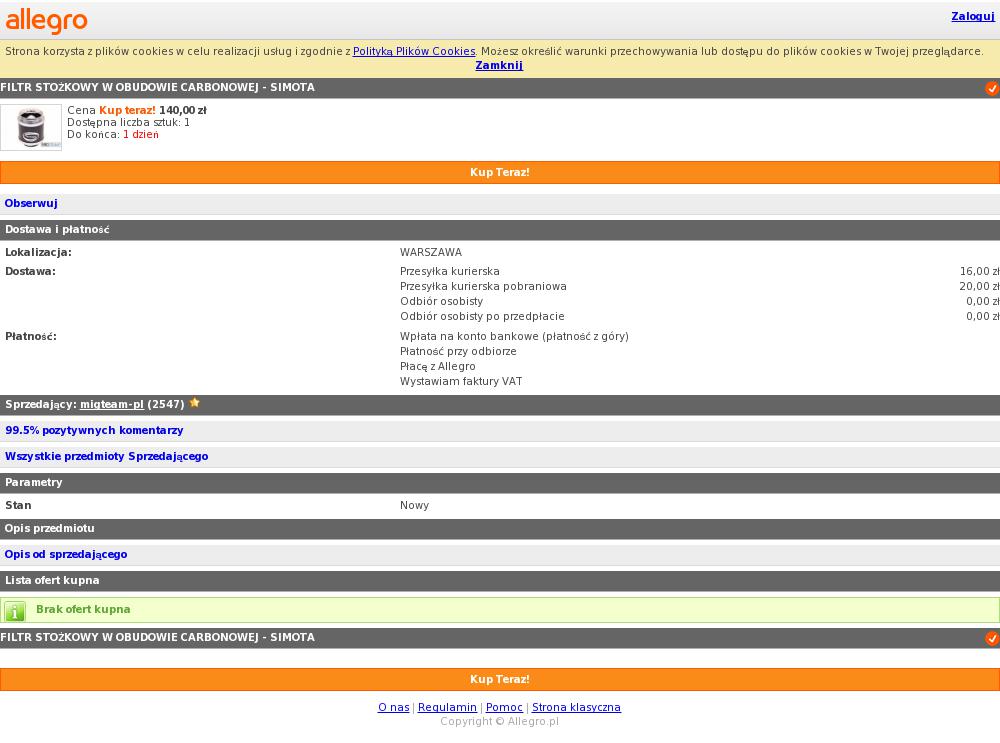This screenshot has height=743, width=1000.
Task: Open seller profile migteam-pl
Action: pos(112,404)
